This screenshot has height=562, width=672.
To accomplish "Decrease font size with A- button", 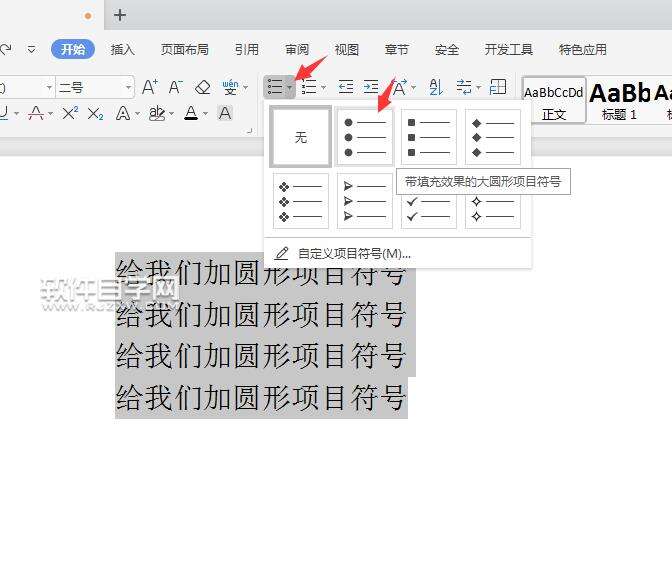I will pyautogui.click(x=176, y=87).
